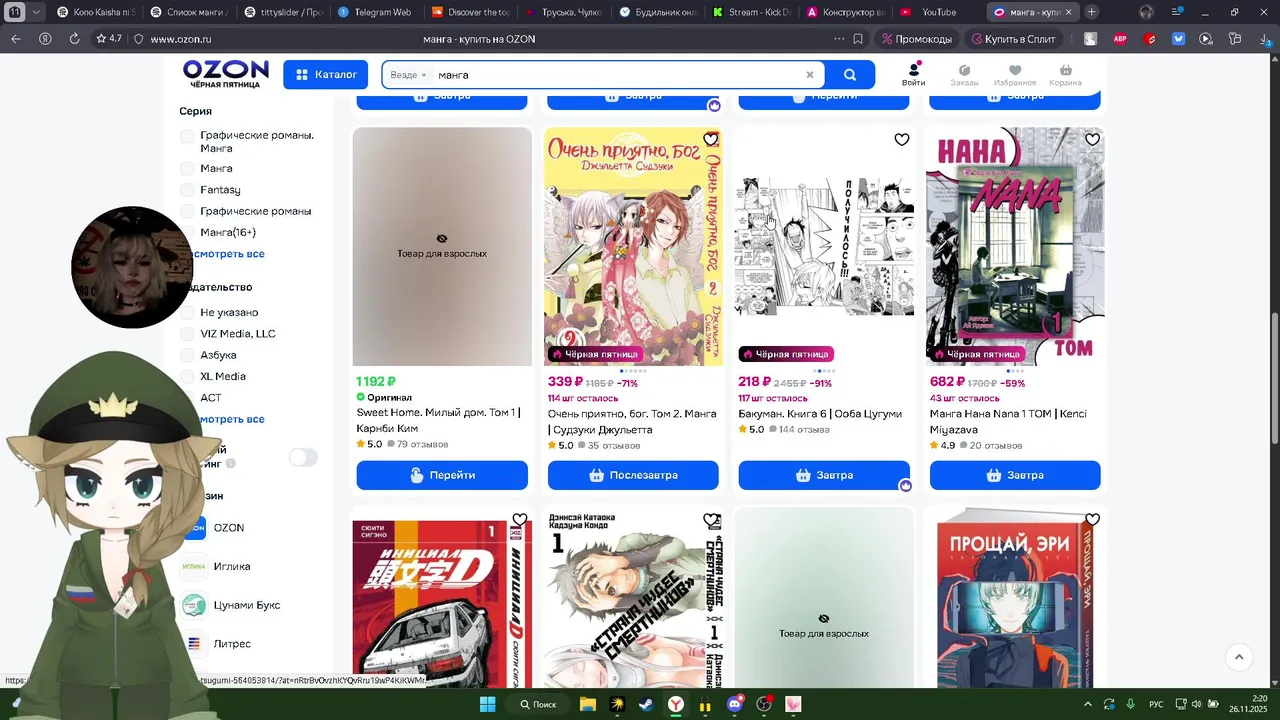Open a new browser tab with plus

click(x=1091, y=12)
